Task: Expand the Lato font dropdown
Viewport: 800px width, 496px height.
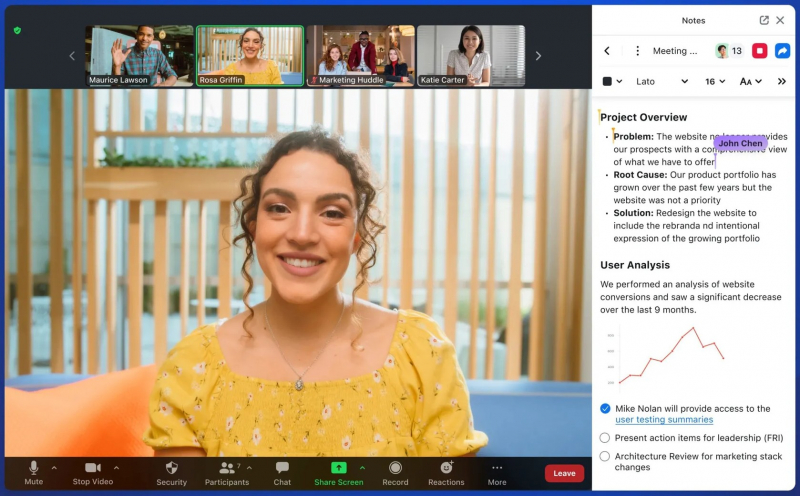Action: point(662,81)
